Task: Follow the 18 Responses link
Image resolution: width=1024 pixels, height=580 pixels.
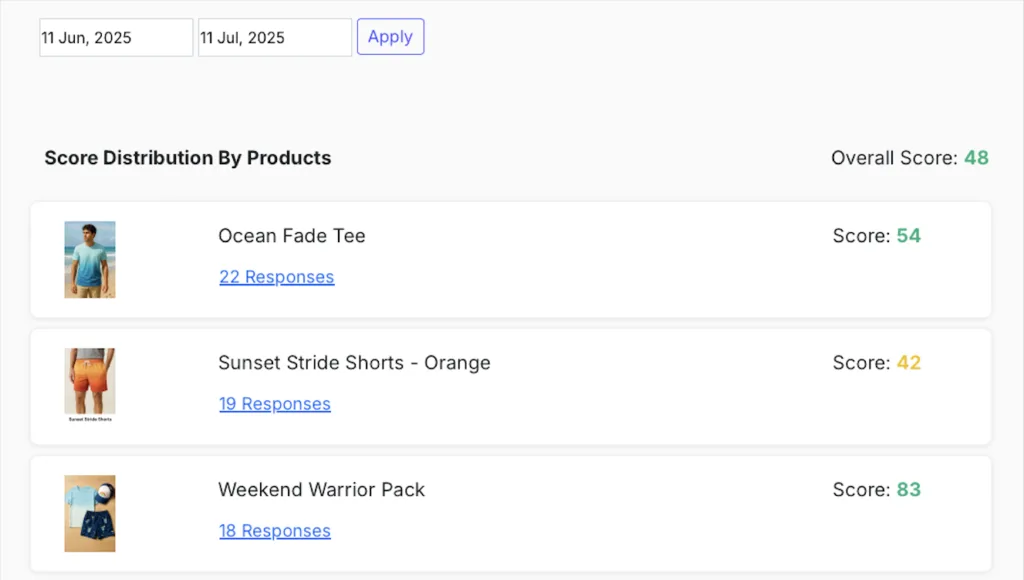Action: 275,531
